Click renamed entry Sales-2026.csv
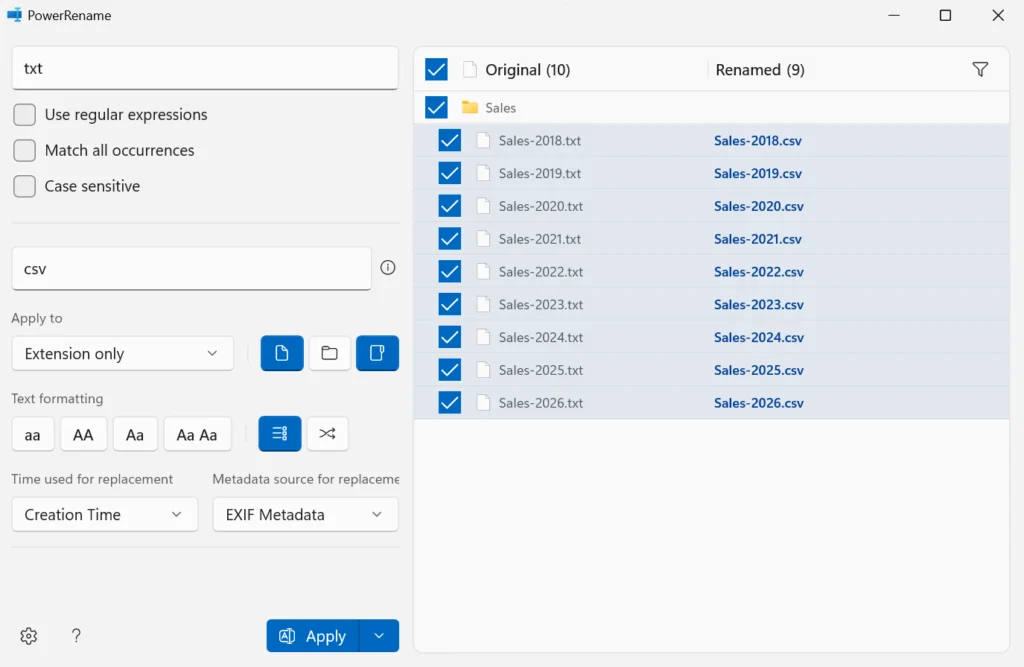Screen dimensions: 1024x667 pyautogui.click(x=759, y=402)
